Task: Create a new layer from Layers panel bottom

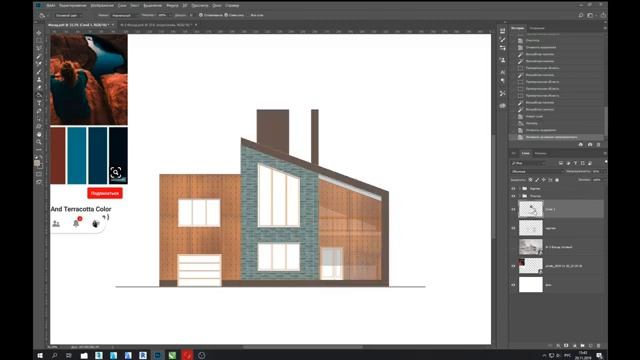Action: coord(590,346)
